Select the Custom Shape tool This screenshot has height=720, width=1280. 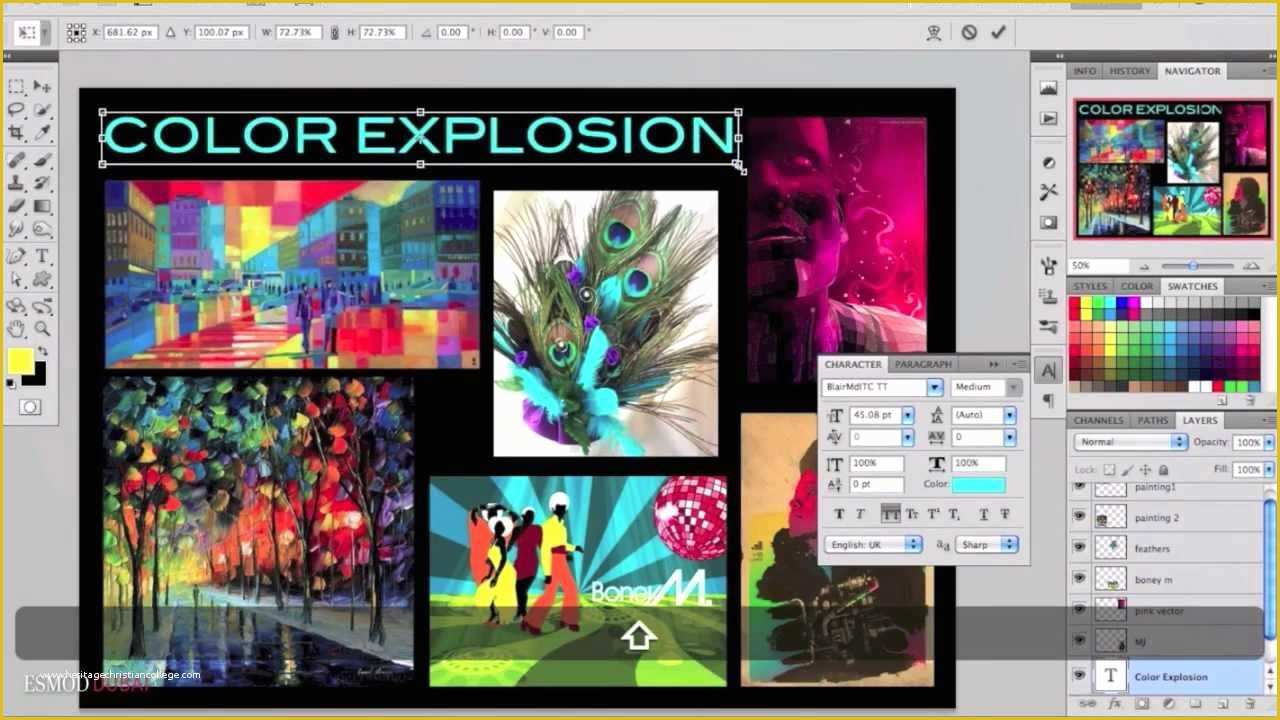click(x=42, y=280)
